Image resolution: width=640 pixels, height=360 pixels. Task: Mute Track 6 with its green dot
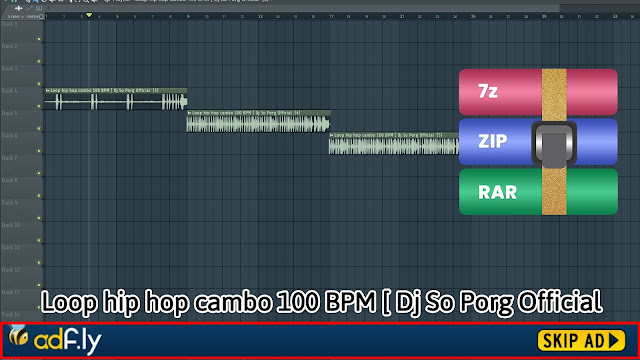pos(39,151)
